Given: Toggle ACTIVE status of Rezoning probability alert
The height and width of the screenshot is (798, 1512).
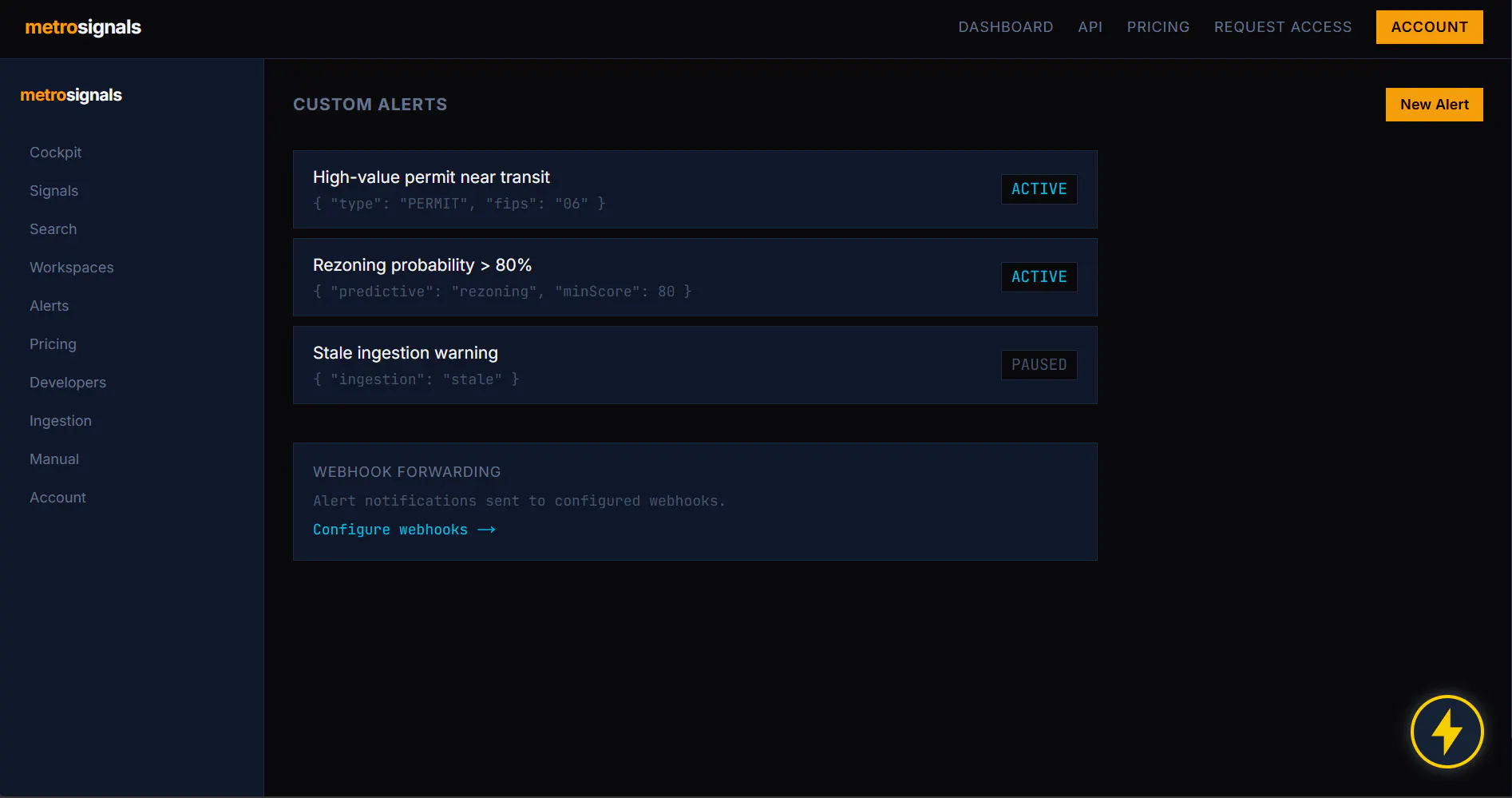Looking at the screenshot, I should pos(1039,277).
